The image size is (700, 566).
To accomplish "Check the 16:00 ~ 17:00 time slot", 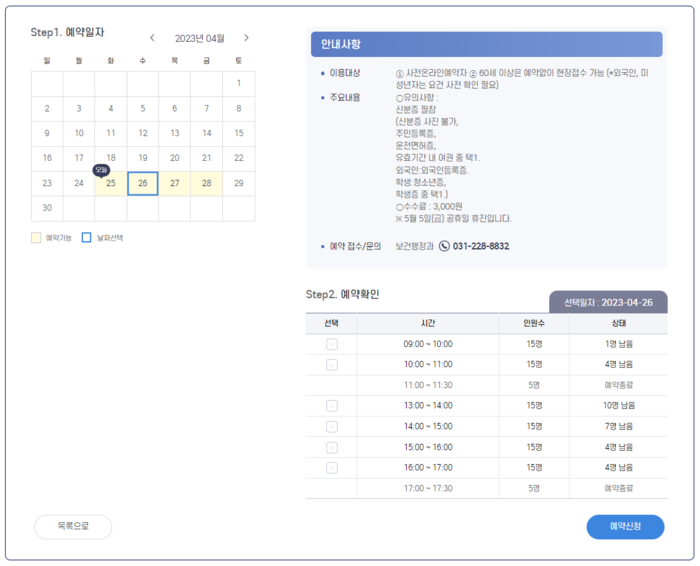I will click(332, 468).
